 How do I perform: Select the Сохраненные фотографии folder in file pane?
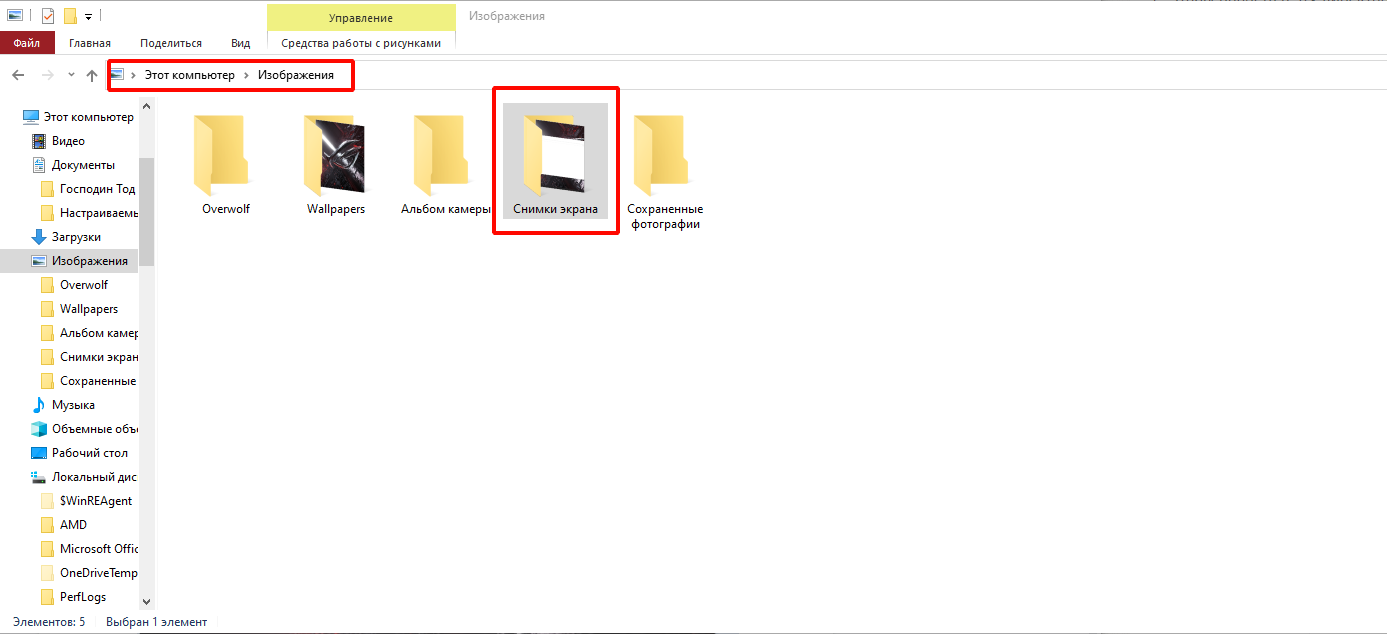tap(665, 172)
